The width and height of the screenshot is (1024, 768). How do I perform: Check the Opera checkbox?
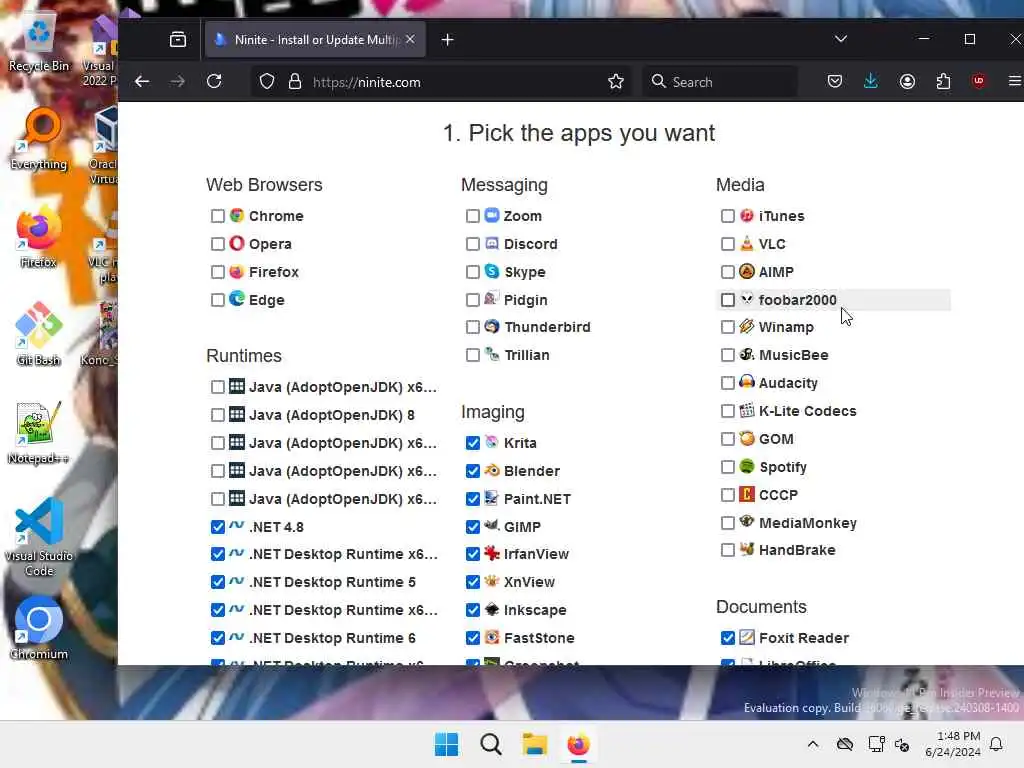click(217, 244)
